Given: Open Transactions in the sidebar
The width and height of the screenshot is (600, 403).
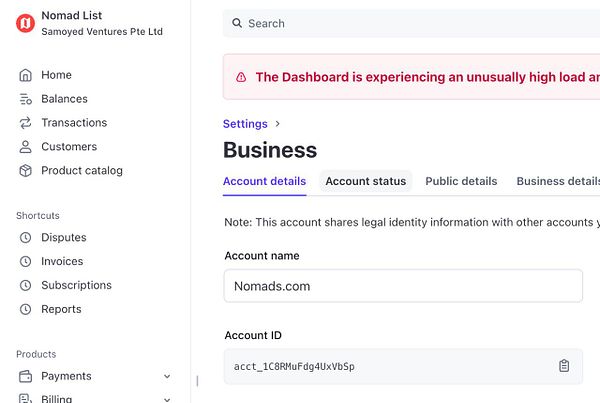Looking at the screenshot, I should click(73, 123).
